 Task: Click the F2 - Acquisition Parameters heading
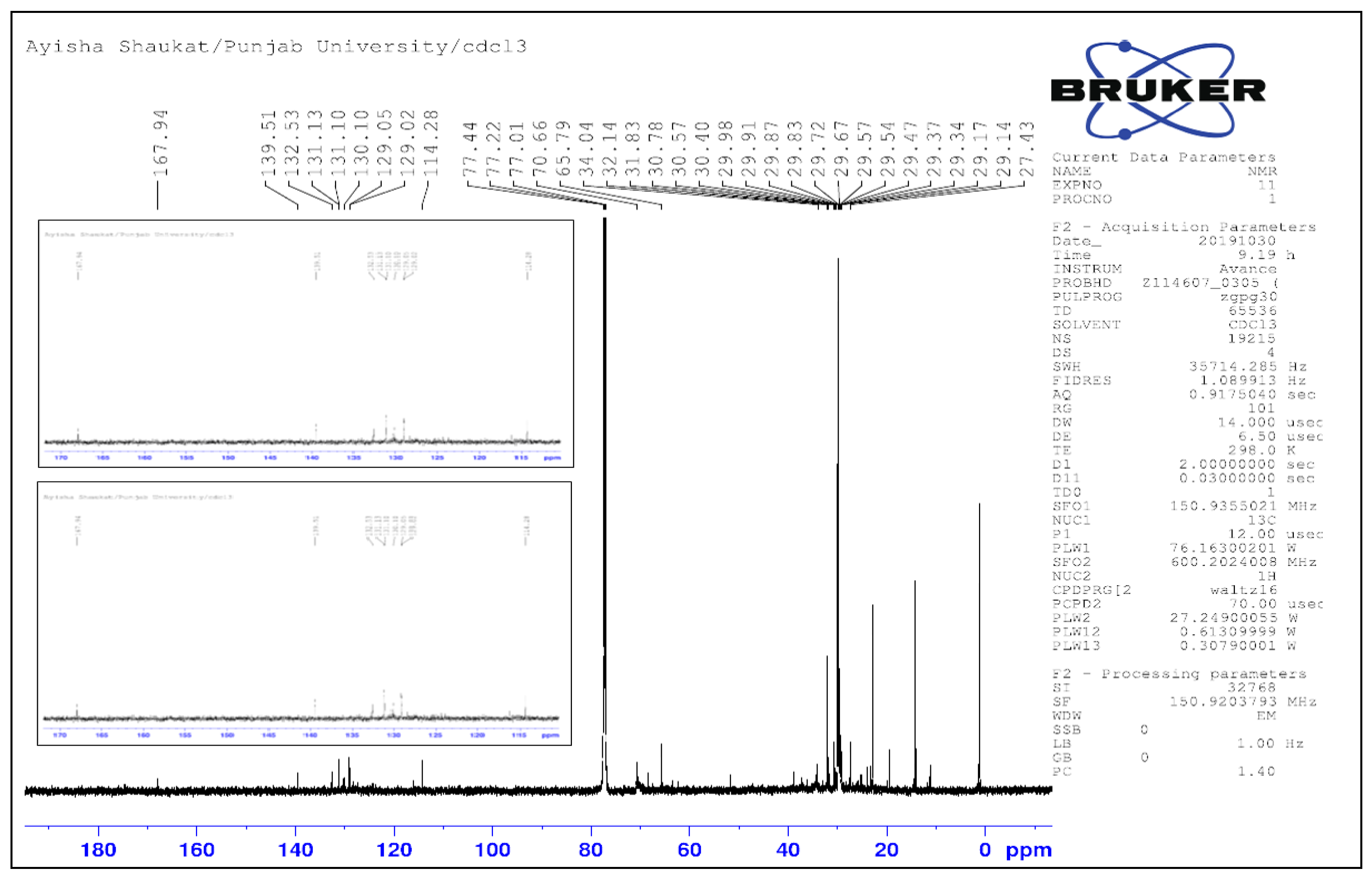point(1184,227)
